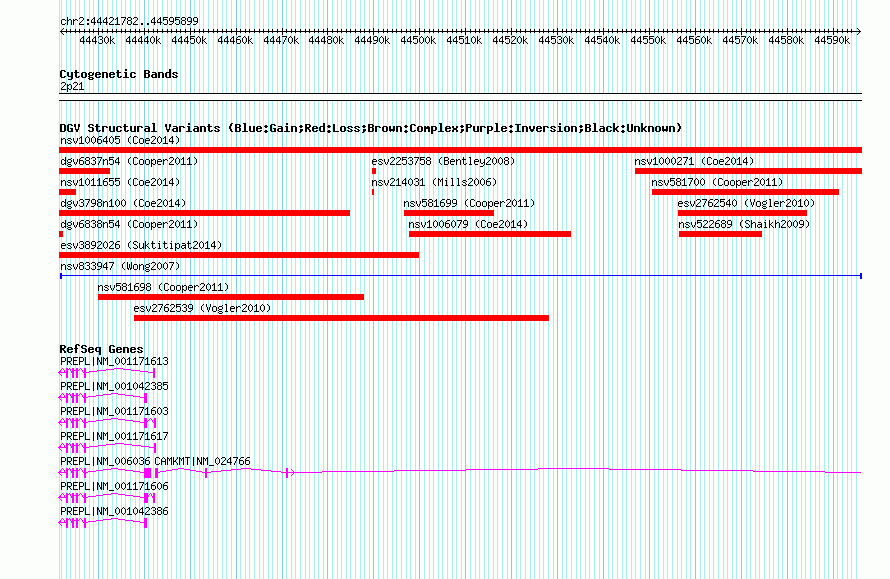
Task: Click the blue nsv833947 gain line
Action: pyautogui.click(x=460, y=276)
